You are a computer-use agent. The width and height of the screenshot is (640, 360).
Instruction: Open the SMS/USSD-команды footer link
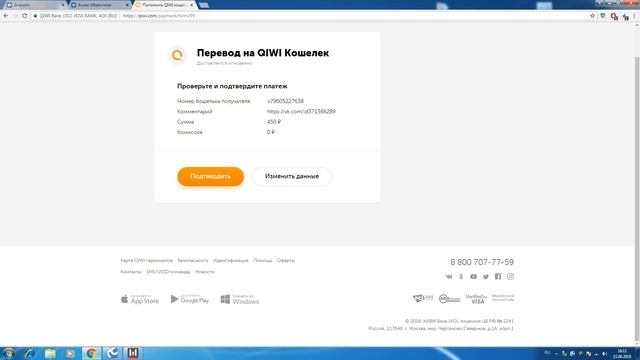[168, 272]
